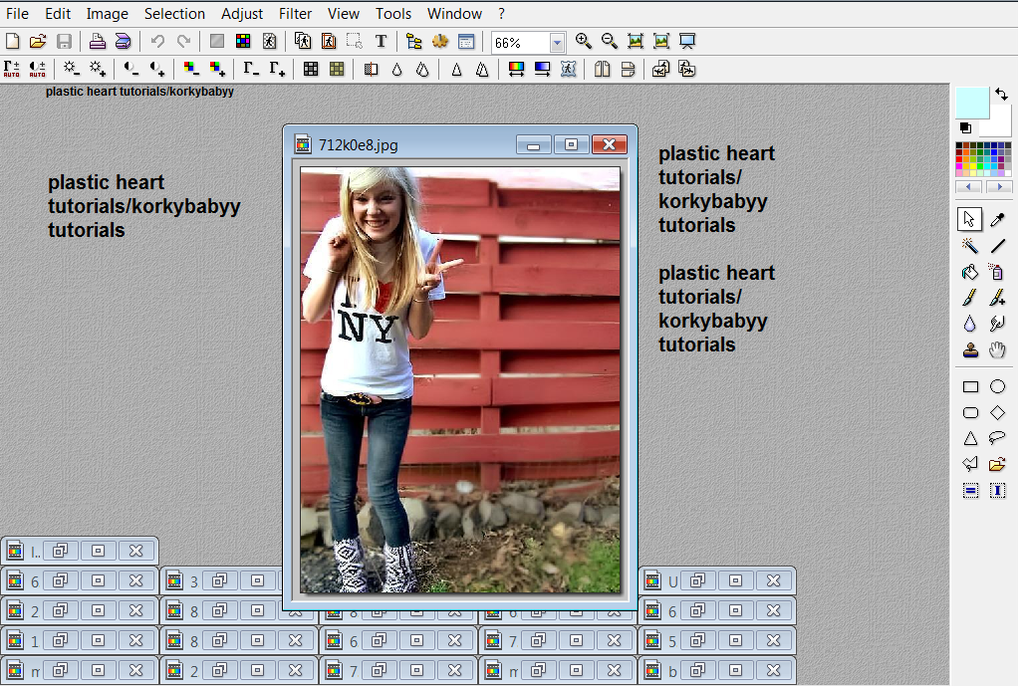Lower gamma with the gamma minus icon

point(251,69)
